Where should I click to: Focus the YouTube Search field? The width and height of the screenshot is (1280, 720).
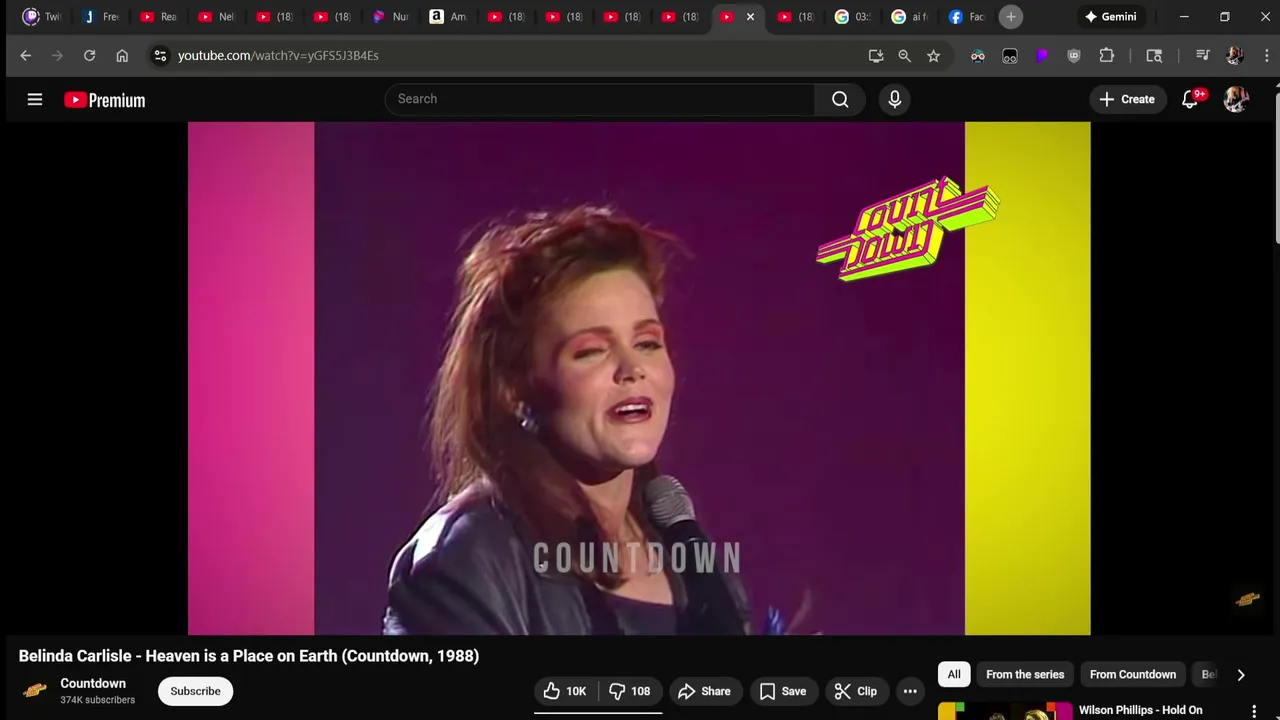coord(600,99)
